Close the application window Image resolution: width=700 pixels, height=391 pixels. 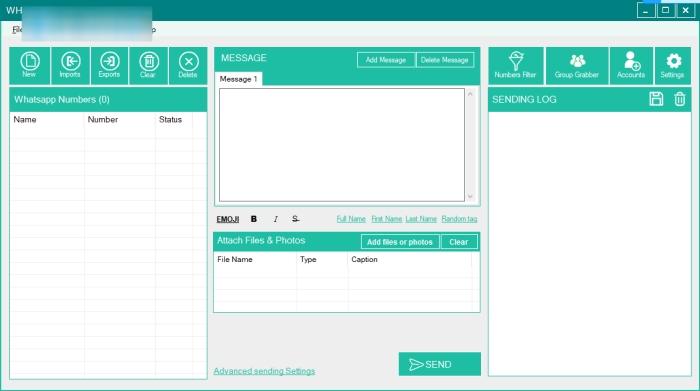(686, 10)
